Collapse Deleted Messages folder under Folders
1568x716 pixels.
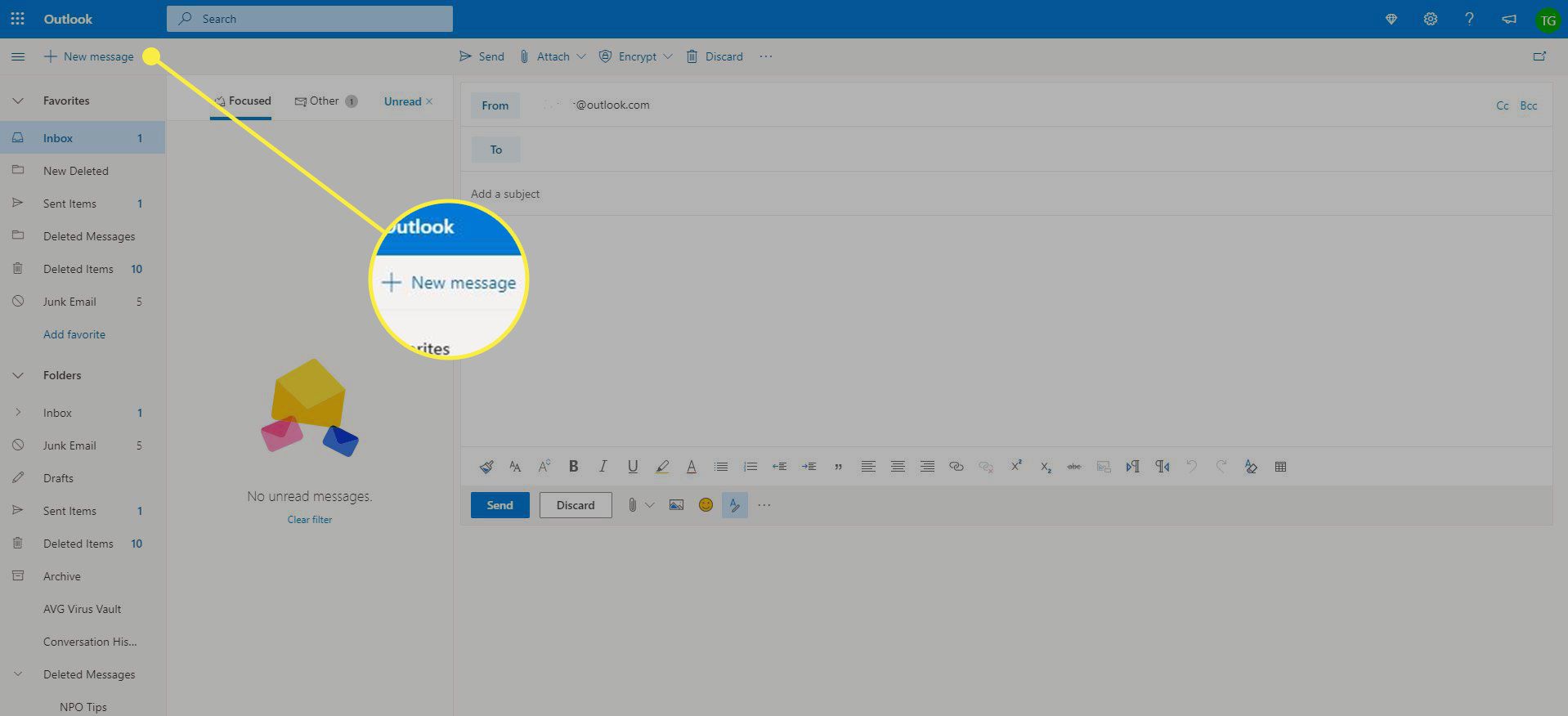(x=17, y=674)
